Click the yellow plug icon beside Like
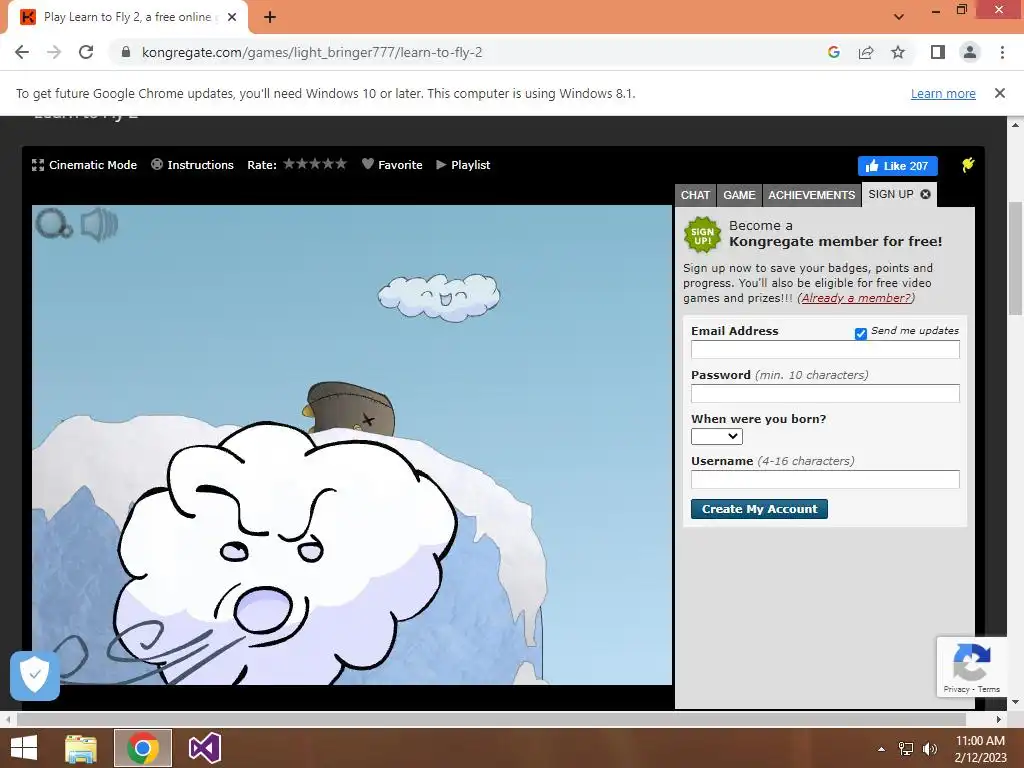This screenshot has width=1024, height=768. 968,165
